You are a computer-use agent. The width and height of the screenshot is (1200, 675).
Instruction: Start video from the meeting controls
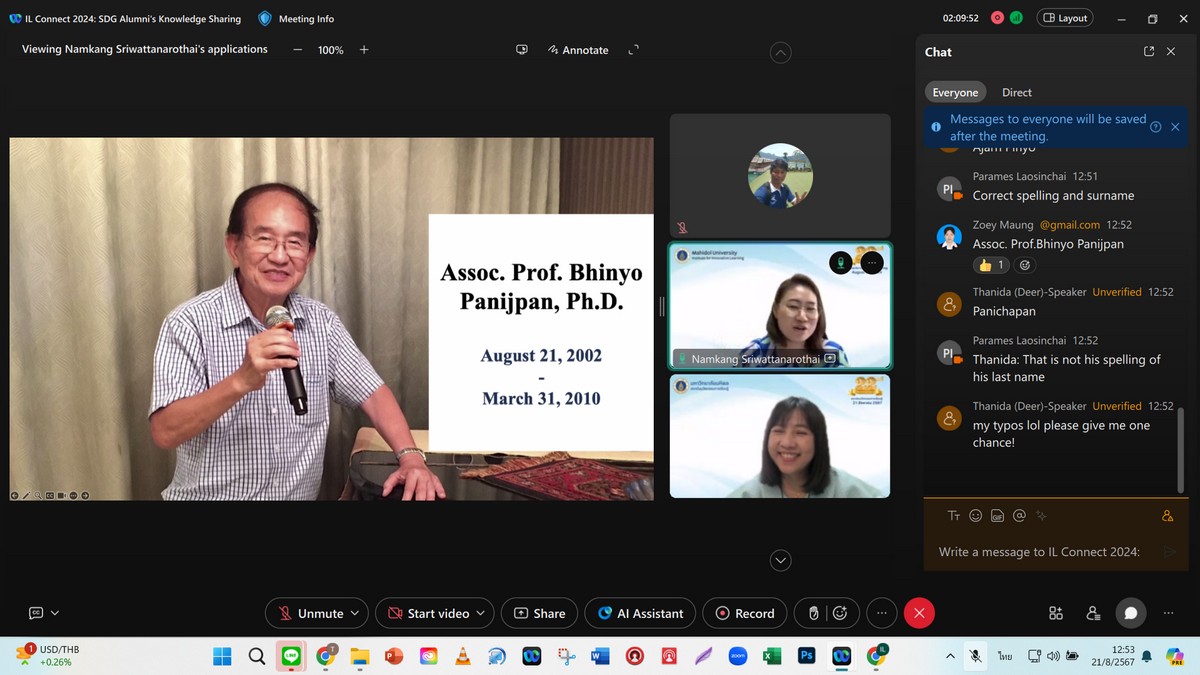(428, 613)
